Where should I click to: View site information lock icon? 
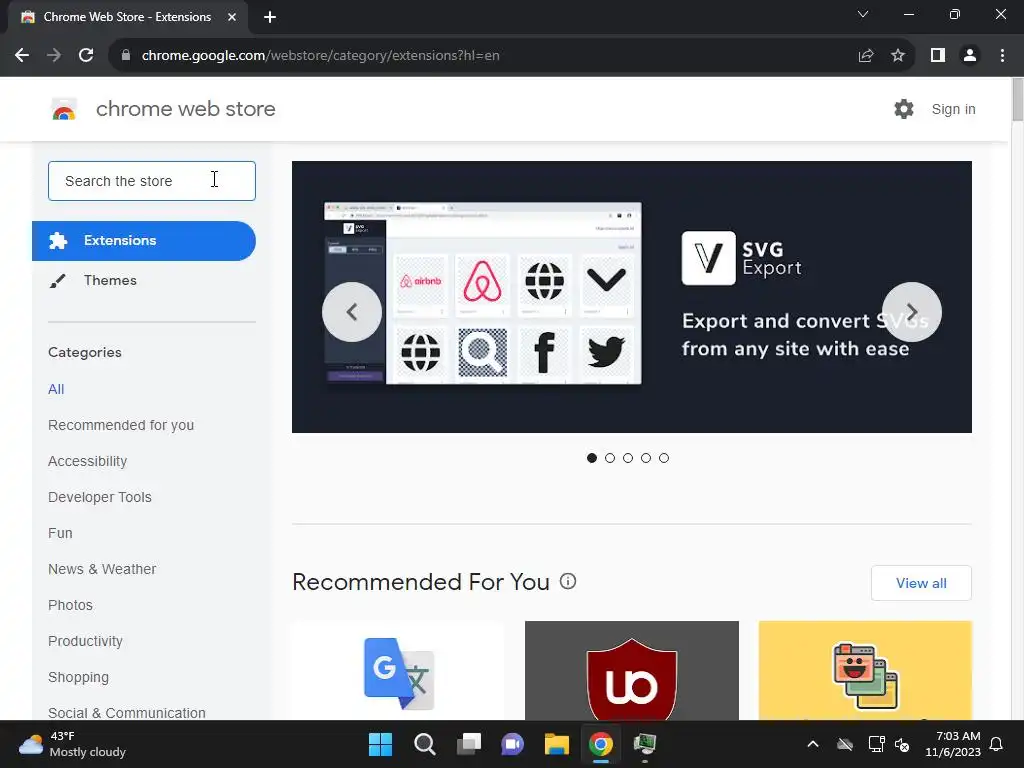pyautogui.click(x=126, y=56)
